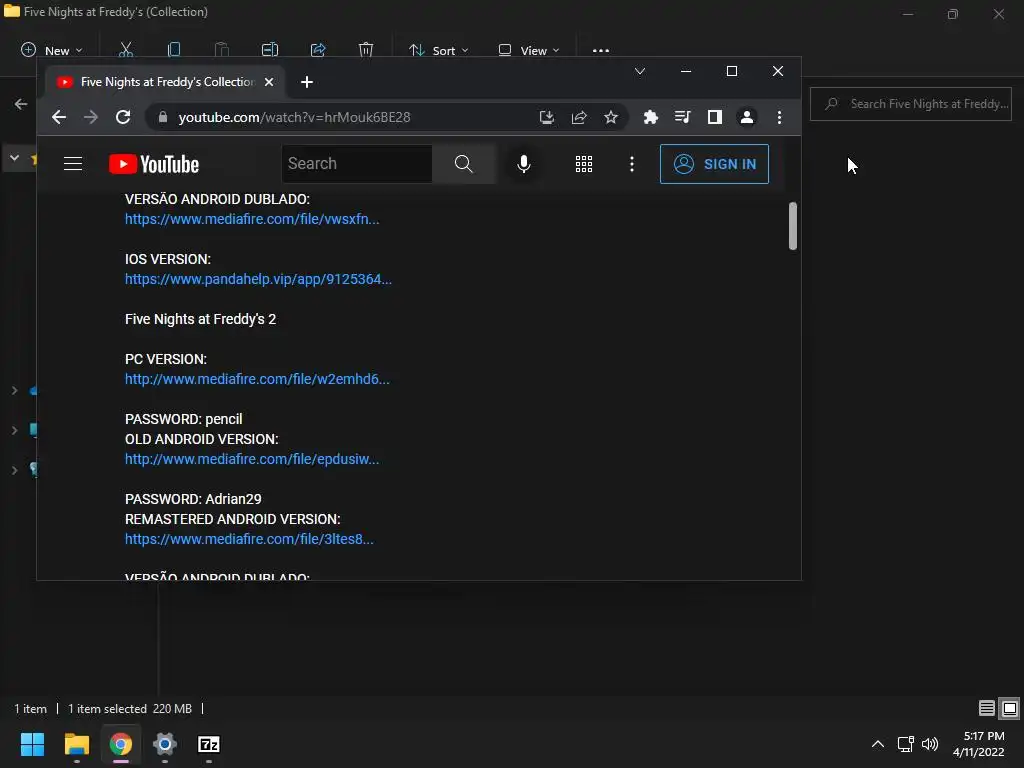
Task: Collapse the Quick access tree node
Action: pos(14,158)
